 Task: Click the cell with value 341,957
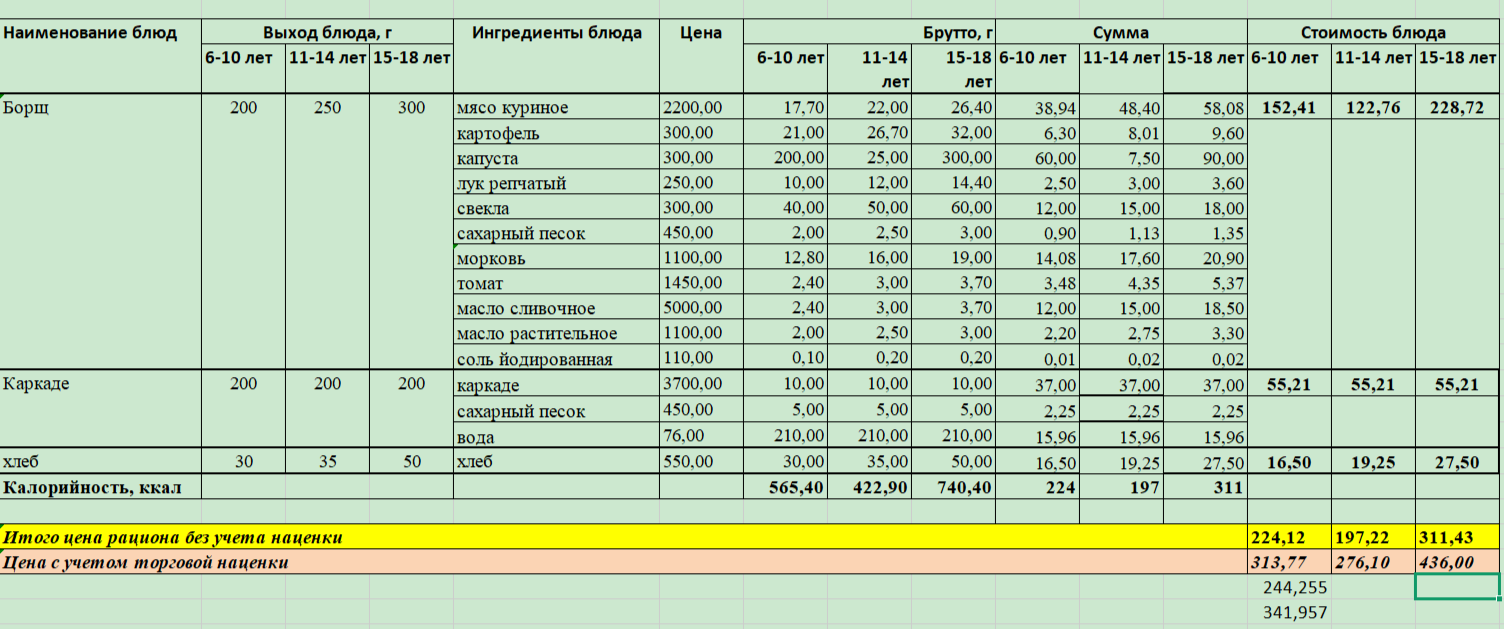click(x=1289, y=612)
